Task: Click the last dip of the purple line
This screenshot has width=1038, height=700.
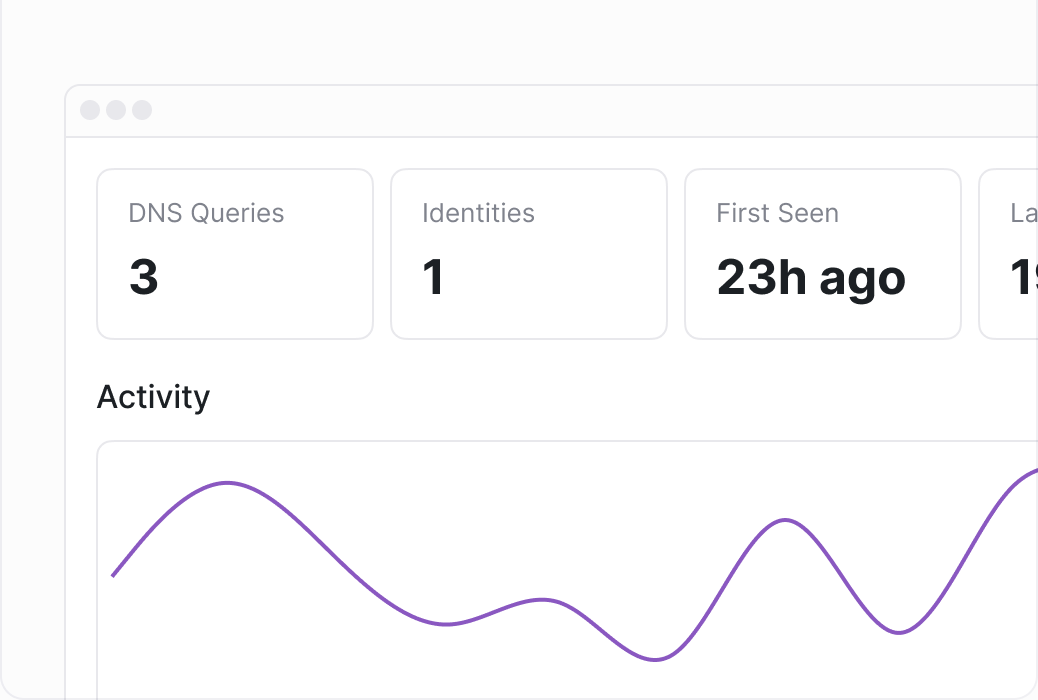Action: pos(898,633)
